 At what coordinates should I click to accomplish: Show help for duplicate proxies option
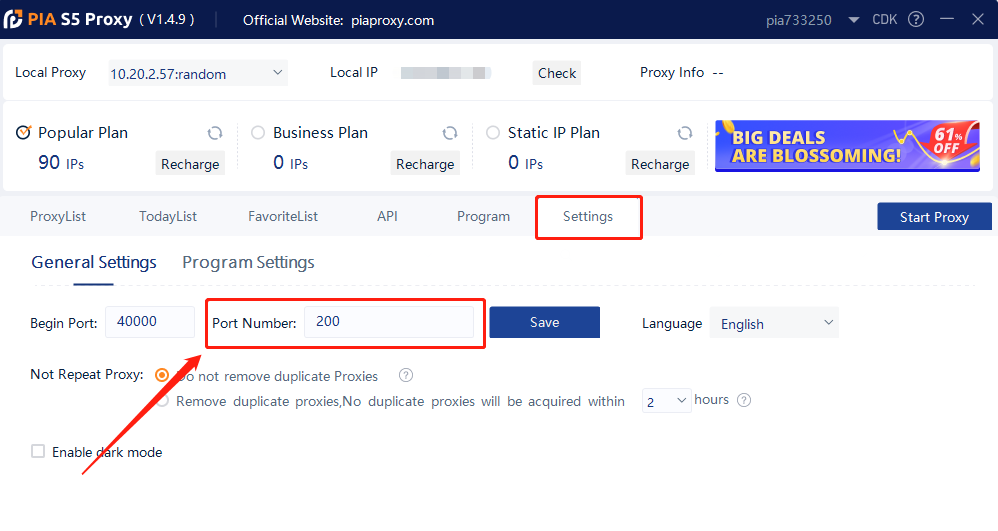pyautogui.click(x=406, y=375)
